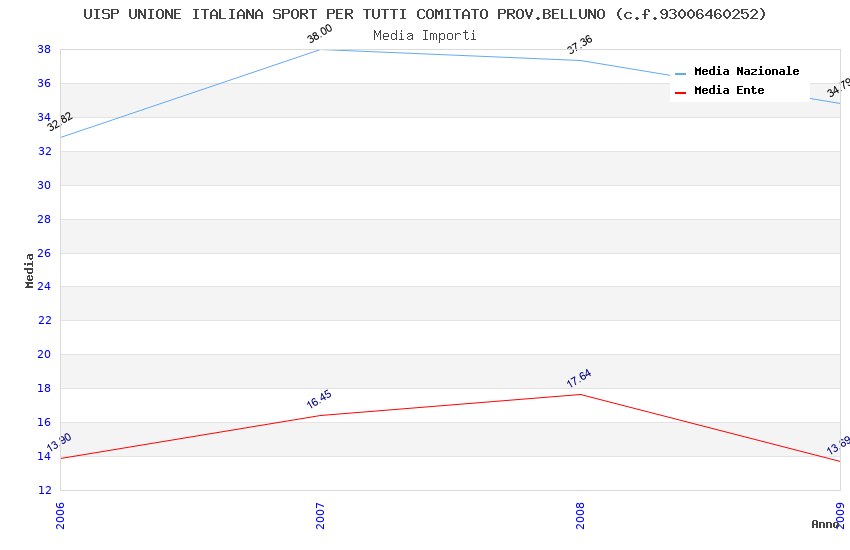
Task: Click the 'Media' y-axis title
Action: [x=29, y=270]
